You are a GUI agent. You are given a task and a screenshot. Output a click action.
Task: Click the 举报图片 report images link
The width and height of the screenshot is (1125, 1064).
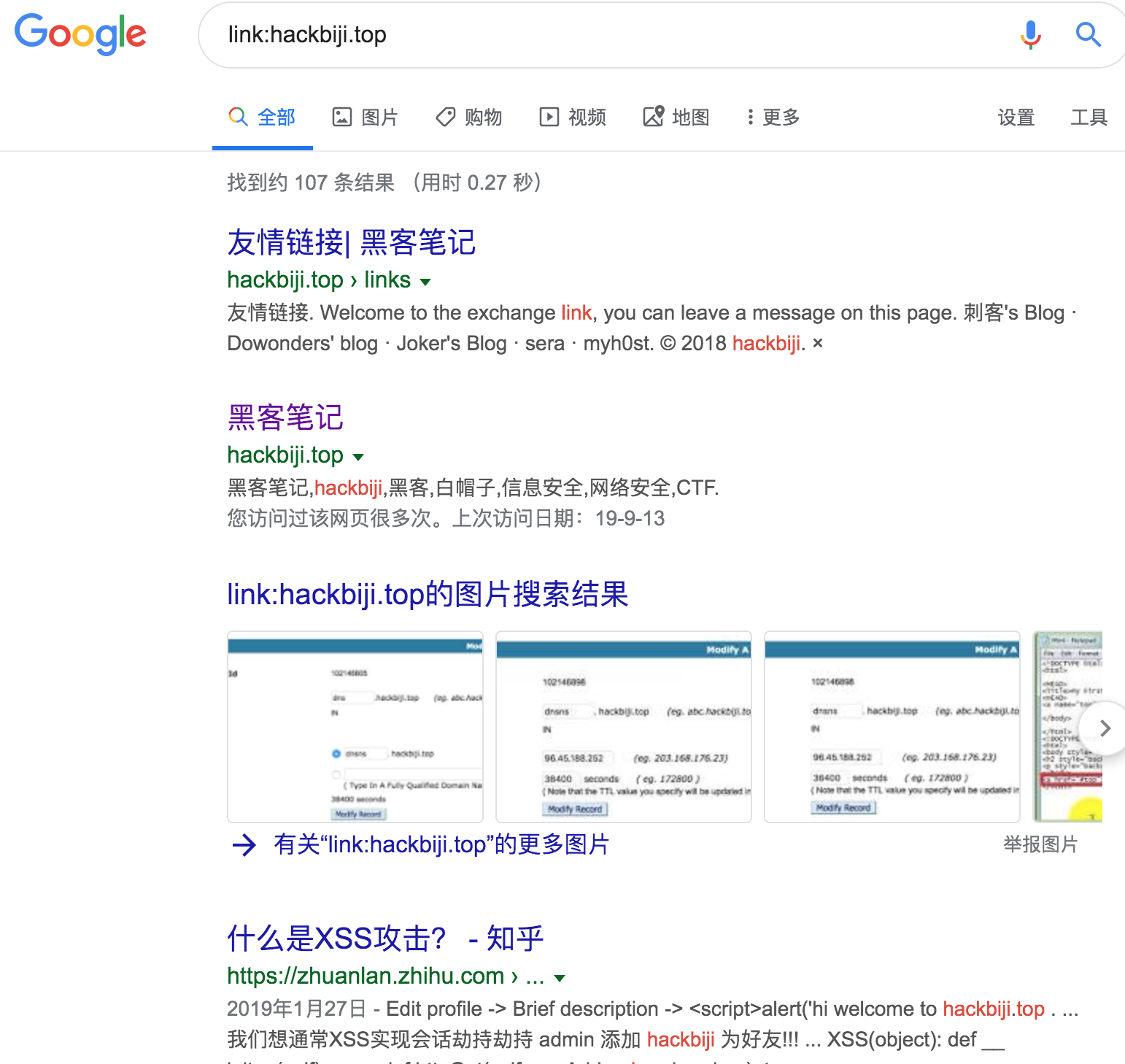coord(1040,844)
